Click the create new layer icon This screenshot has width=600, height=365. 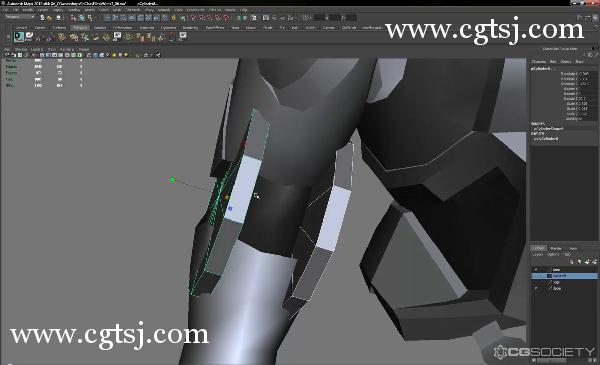587,262
